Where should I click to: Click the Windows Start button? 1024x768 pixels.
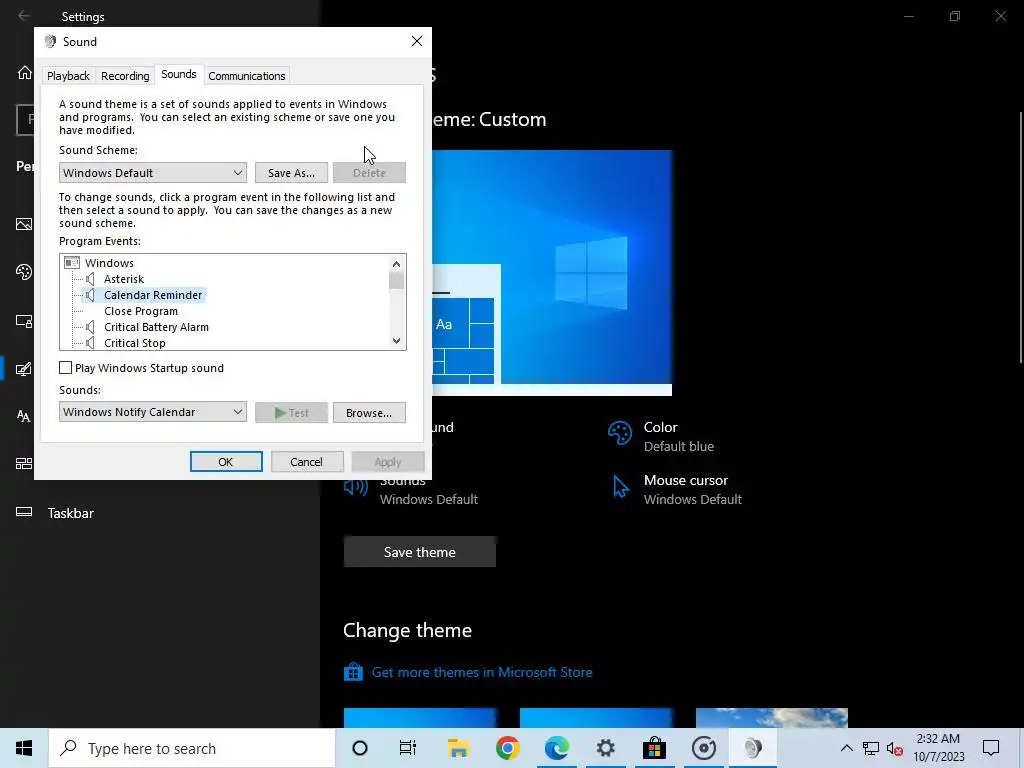24,748
